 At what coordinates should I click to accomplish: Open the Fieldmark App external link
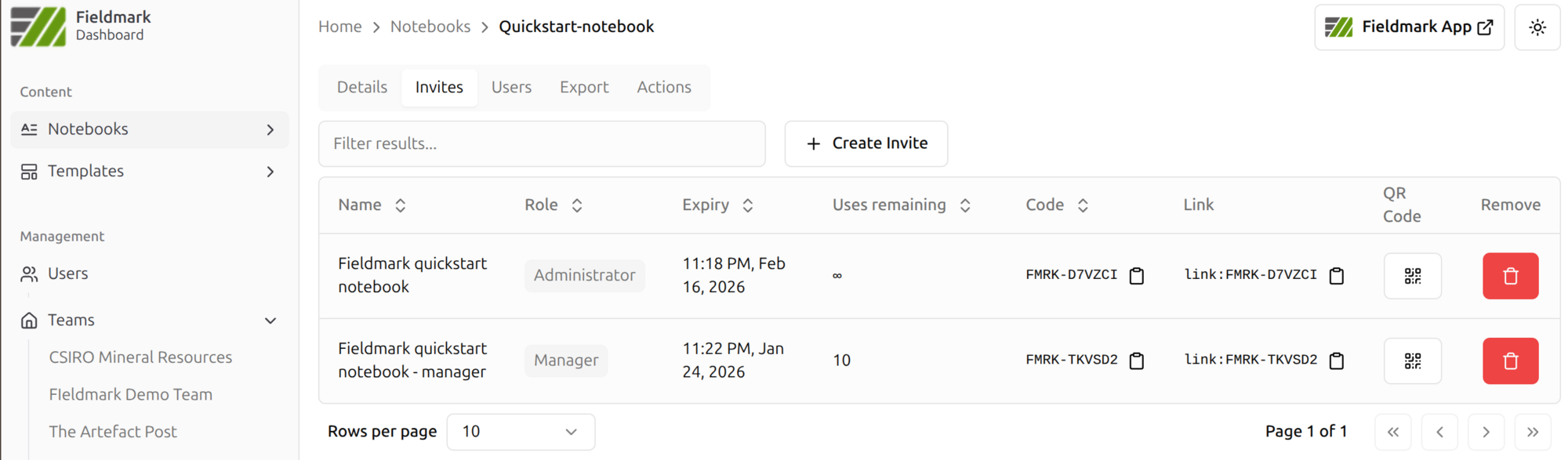tap(1409, 27)
